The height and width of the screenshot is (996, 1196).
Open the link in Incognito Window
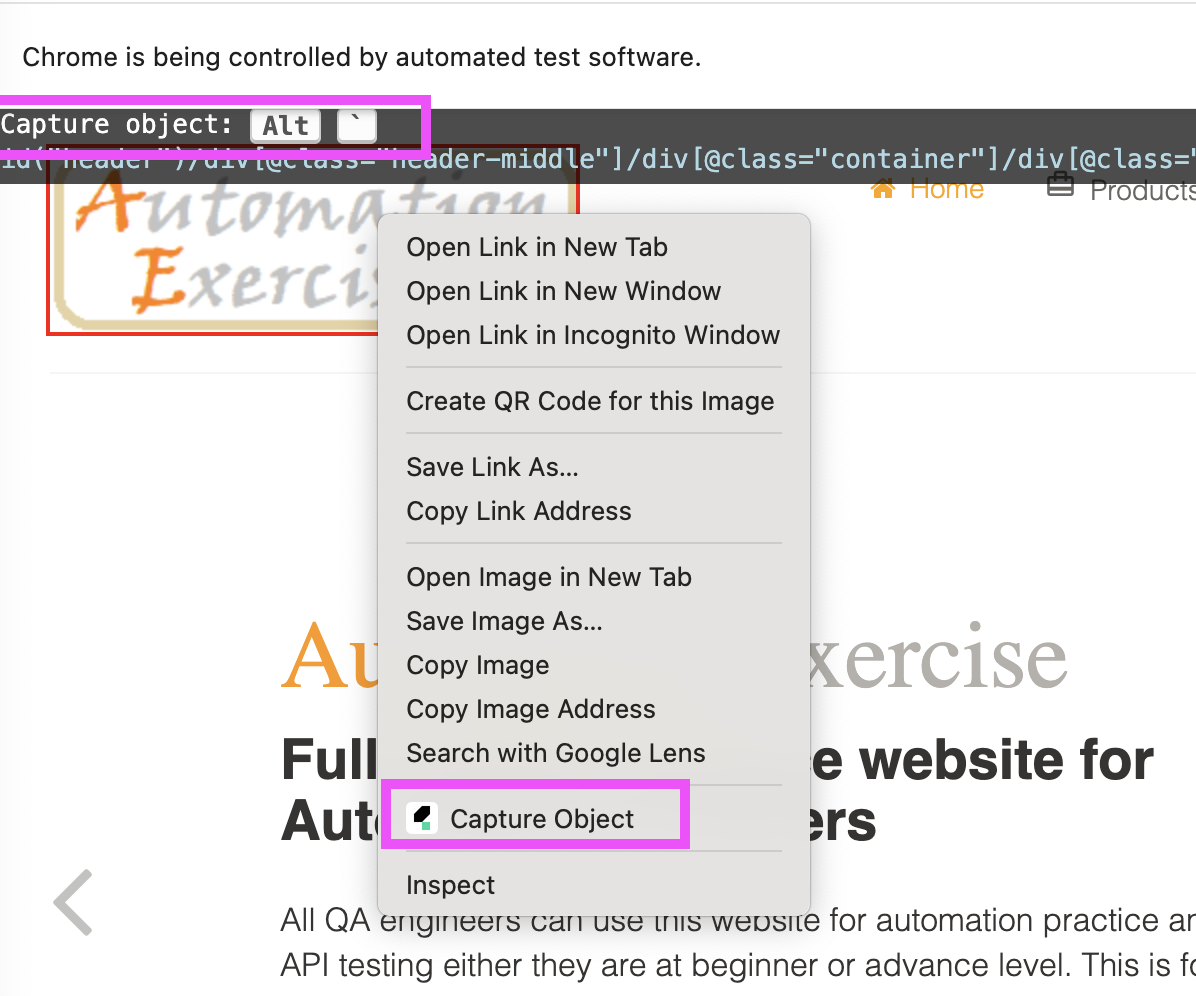click(x=593, y=335)
